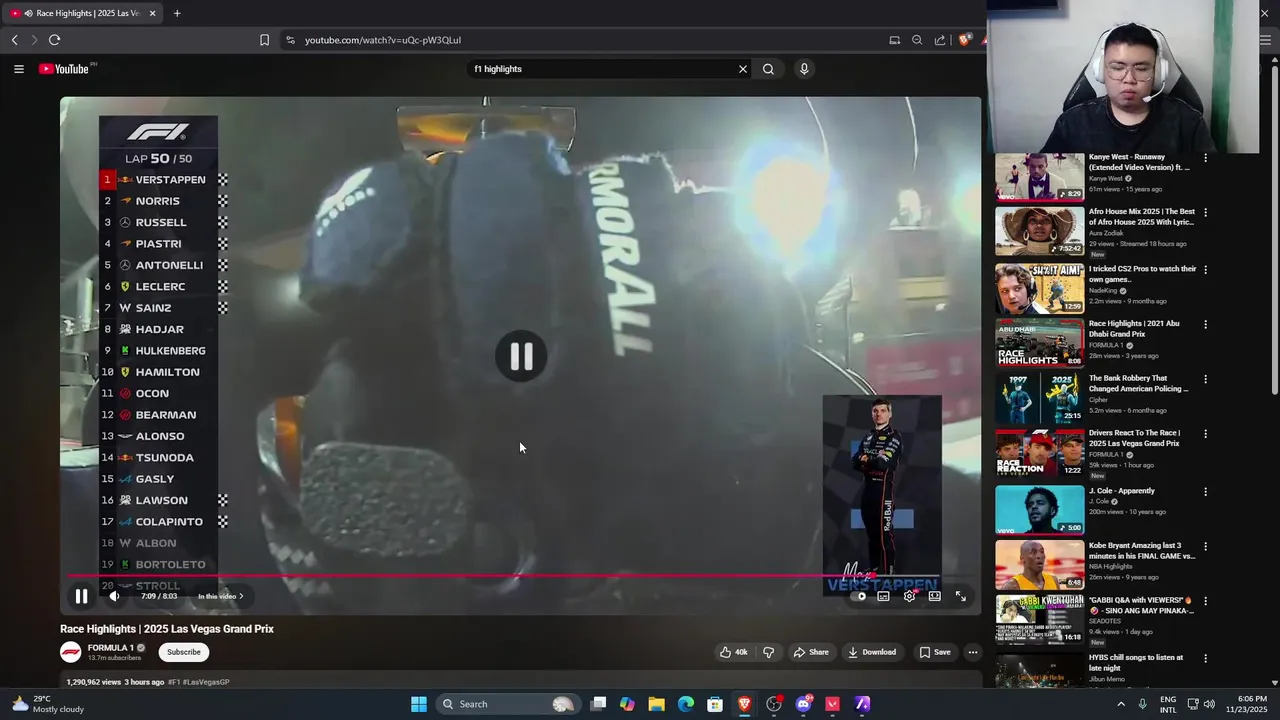Close the Race Highlights browser tab
This screenshot has width=1280, height=720.
click(152, 13)
